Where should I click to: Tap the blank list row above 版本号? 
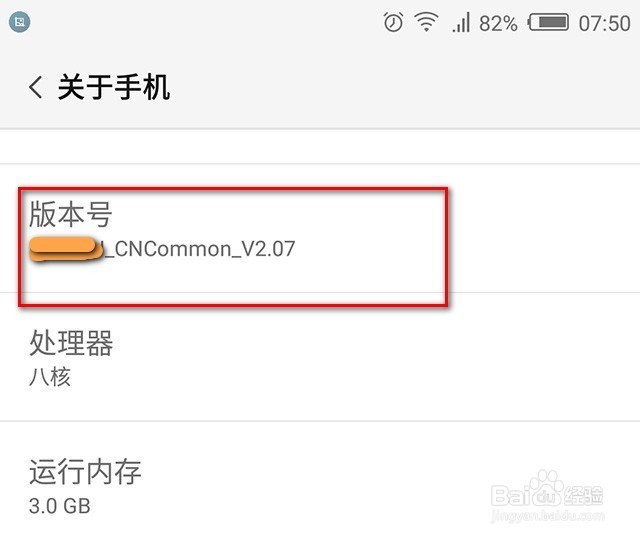pos(320,147)
